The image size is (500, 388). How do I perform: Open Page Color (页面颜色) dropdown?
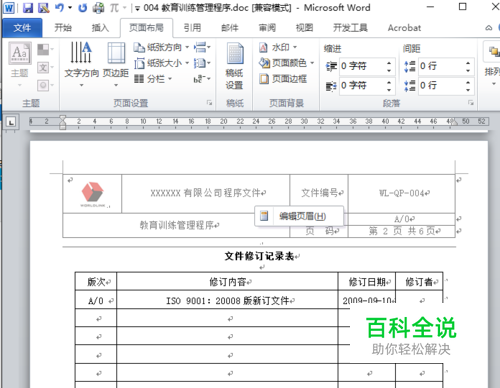tap(287, 63)
